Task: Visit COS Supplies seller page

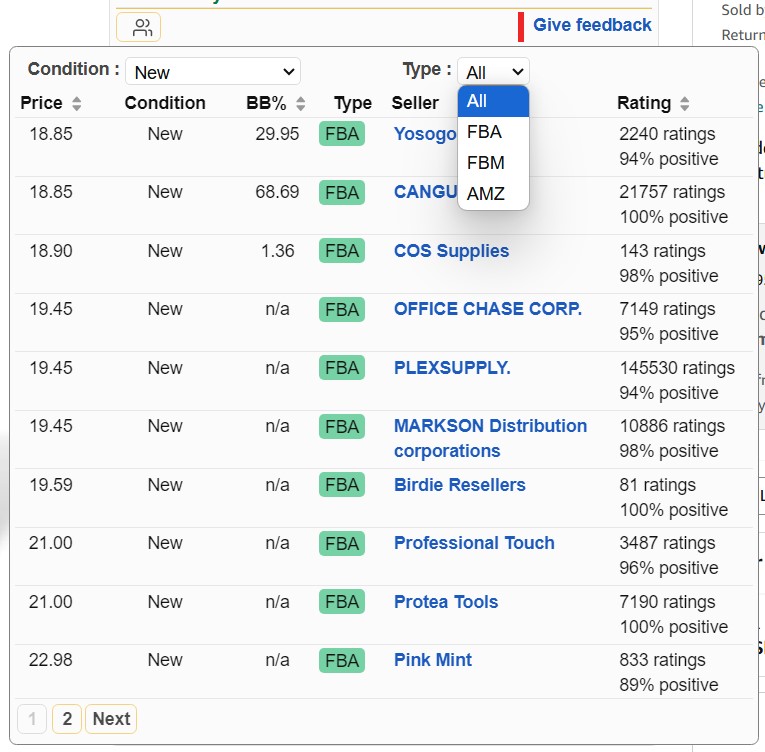Action: (451, 251)
